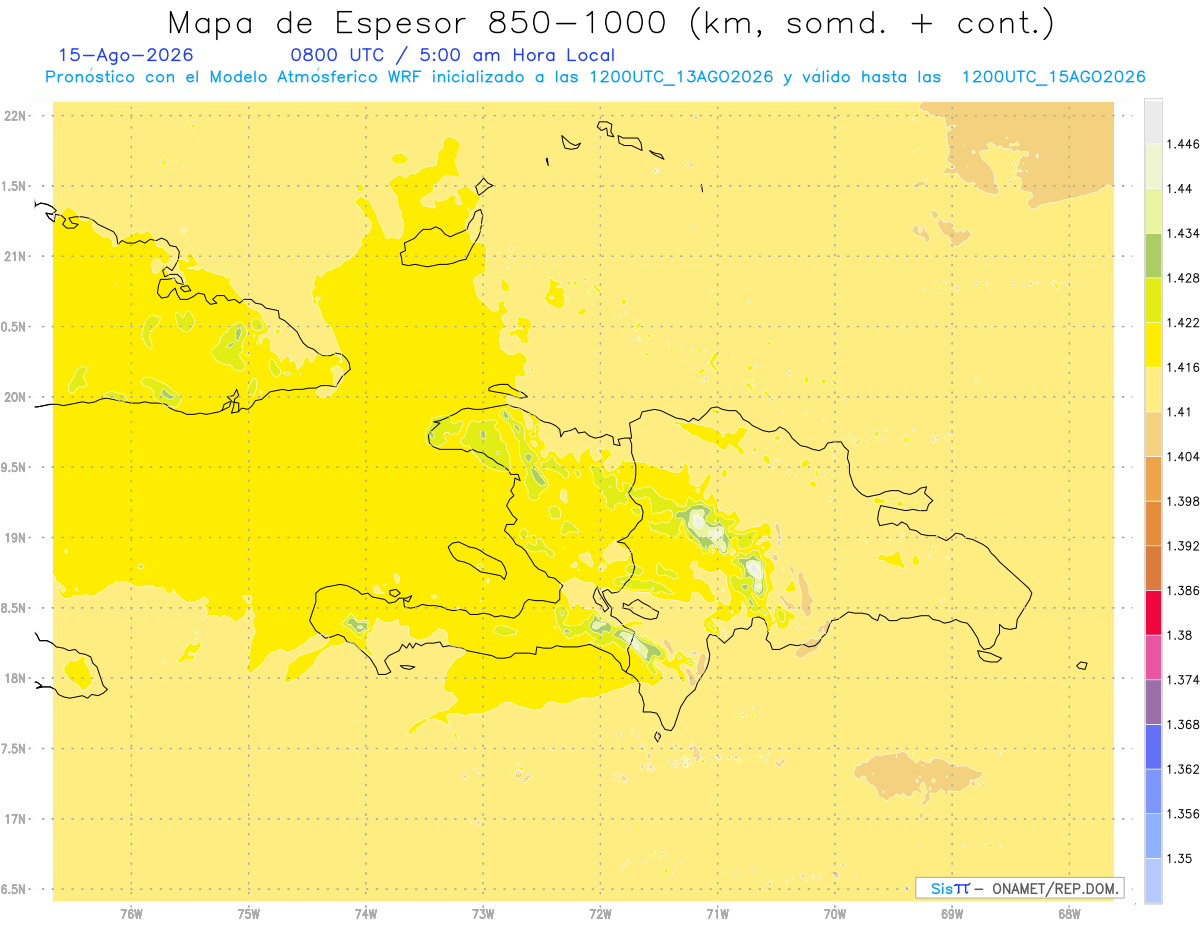The image size is (1200, 927).
Task: Pick the light blue swatch between 1.35 and 1.356
Action: tap(1153, 835)
